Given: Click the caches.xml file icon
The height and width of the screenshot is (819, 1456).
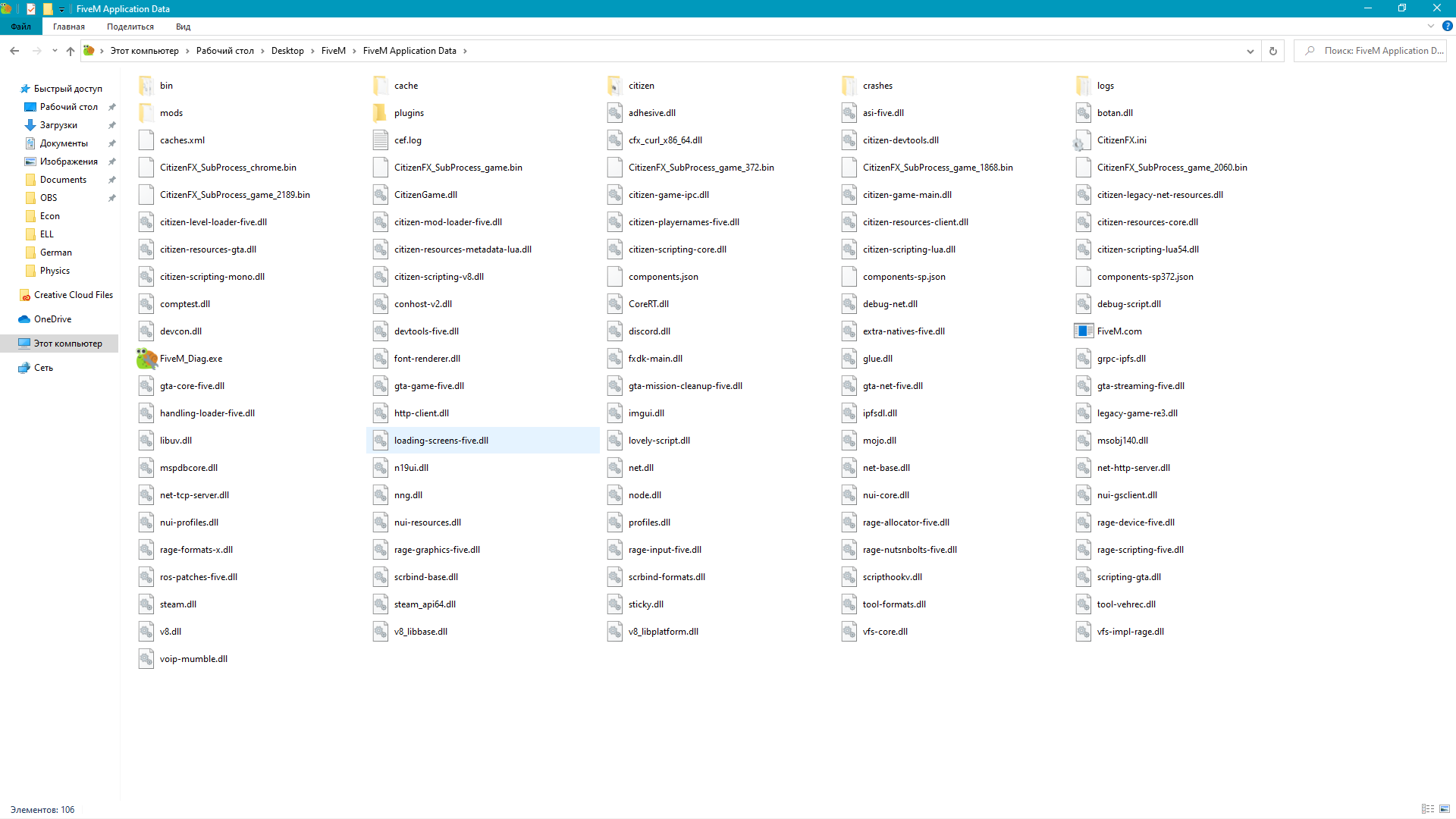Looking at the screenshot, I should 146,140.
